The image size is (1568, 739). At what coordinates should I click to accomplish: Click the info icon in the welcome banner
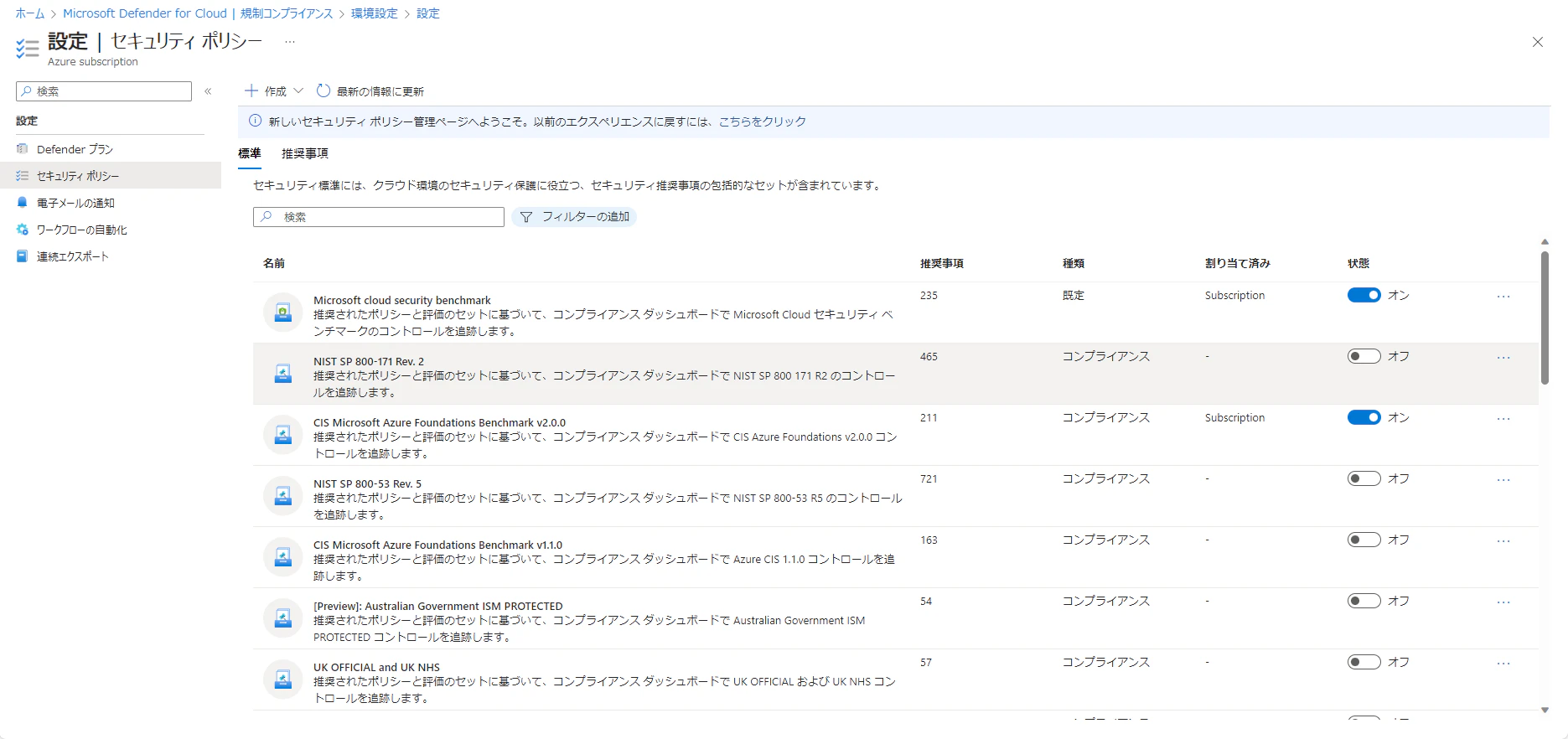256,121
